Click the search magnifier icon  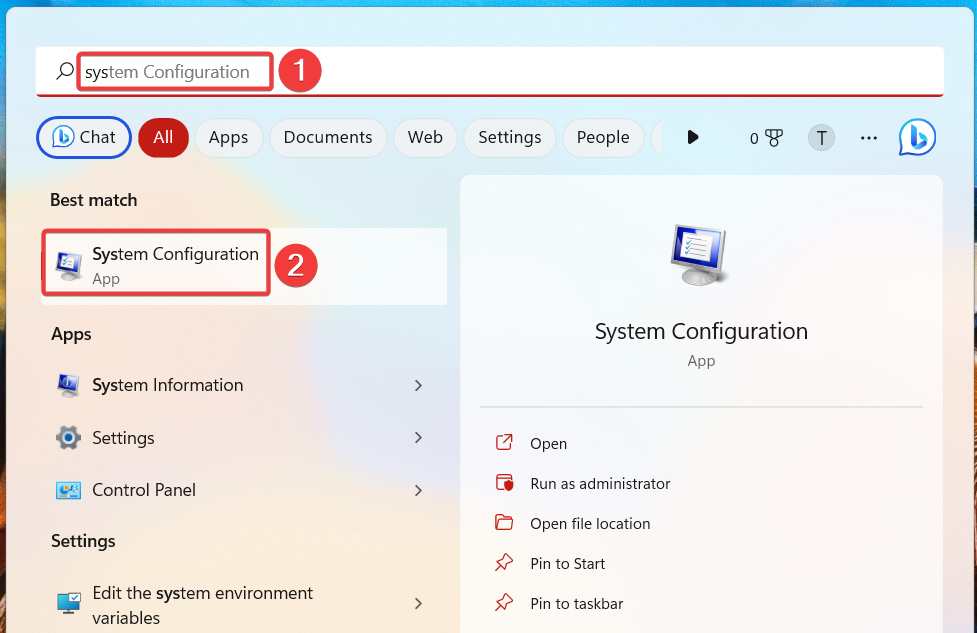(65, 71)
